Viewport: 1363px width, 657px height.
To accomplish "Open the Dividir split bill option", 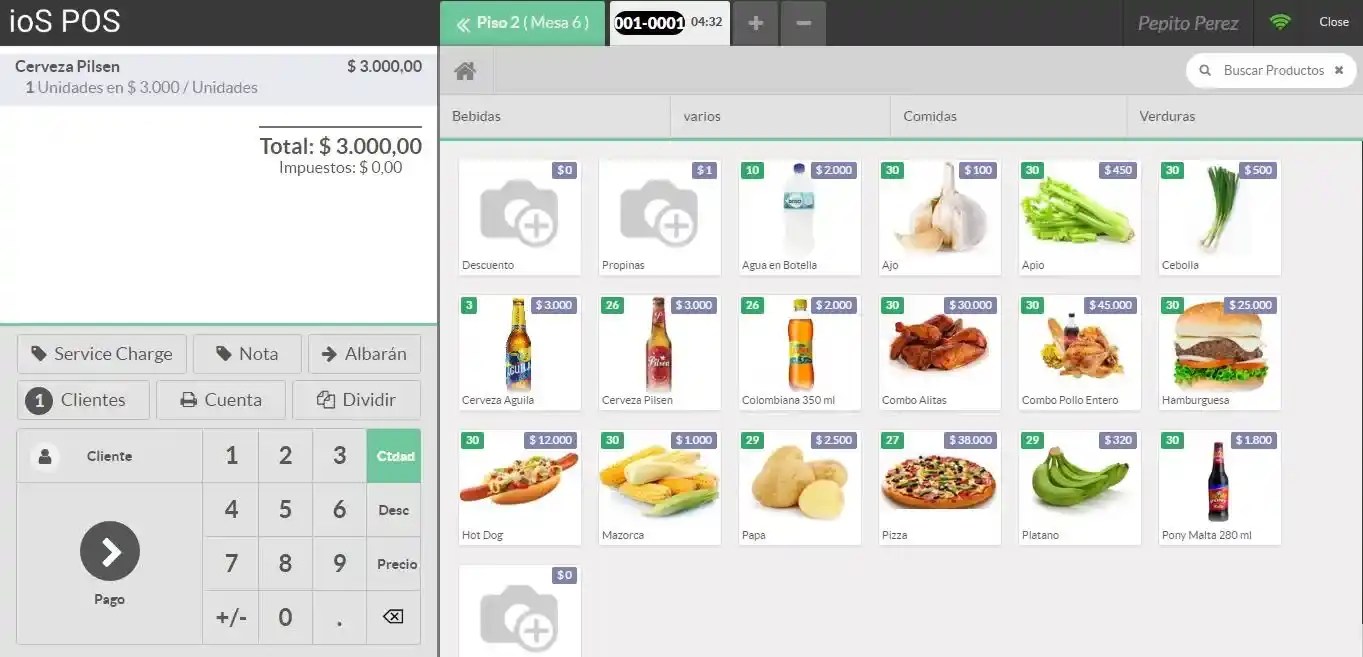I will [x=356, y=400].
